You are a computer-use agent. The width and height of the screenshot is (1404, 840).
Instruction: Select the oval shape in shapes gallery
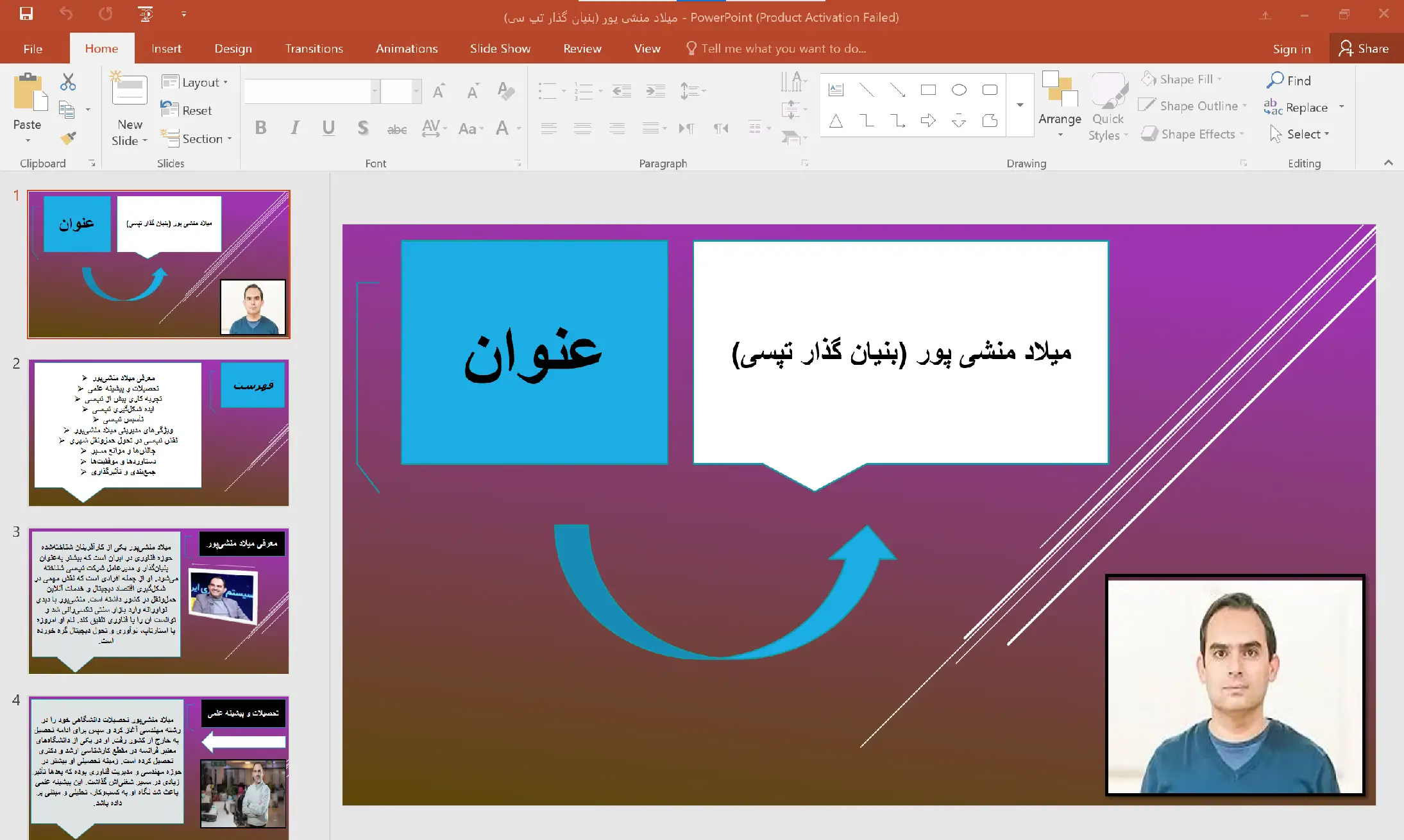pos(959,90)
